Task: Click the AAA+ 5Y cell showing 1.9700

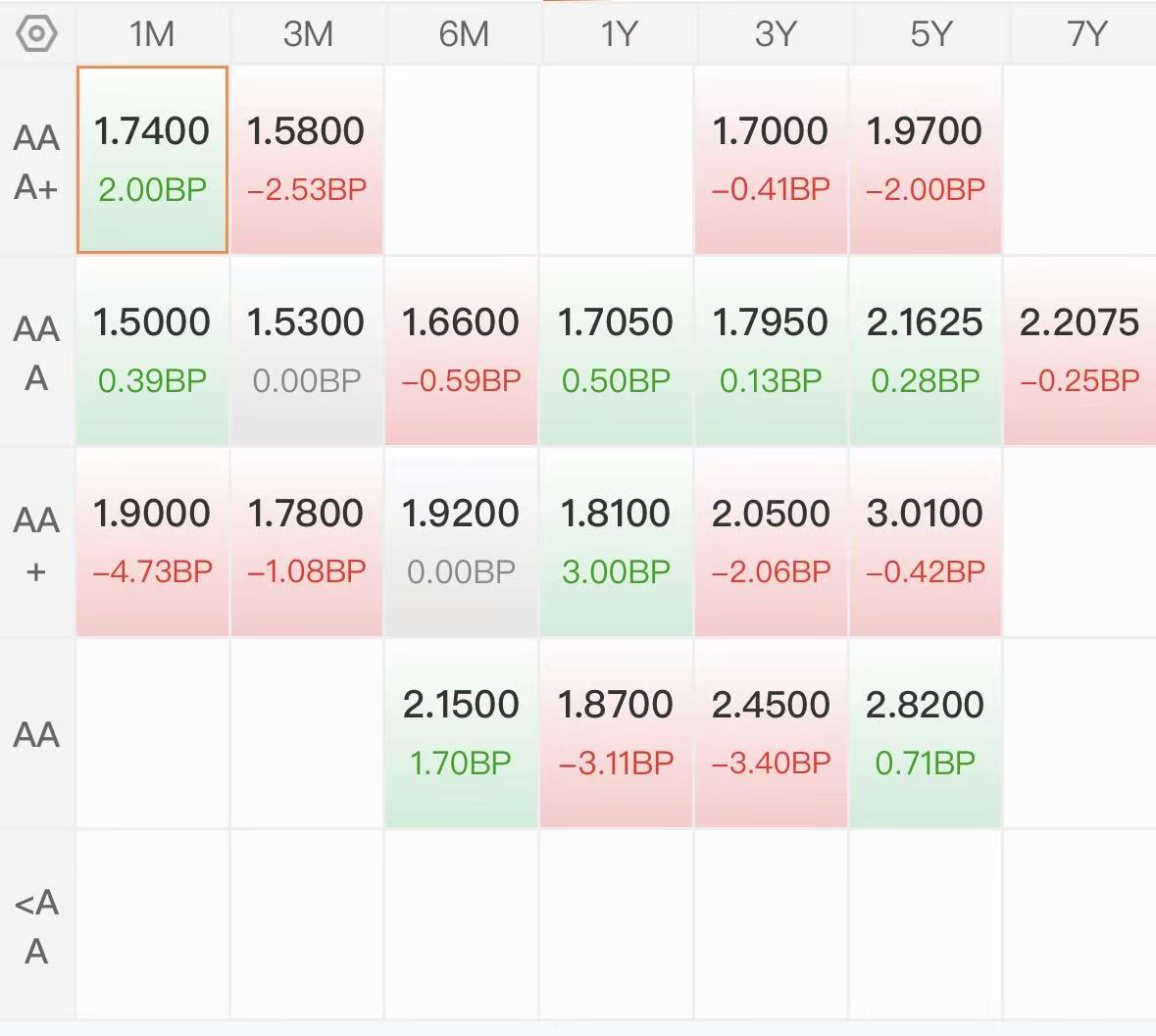Action: tap(926, 160)
